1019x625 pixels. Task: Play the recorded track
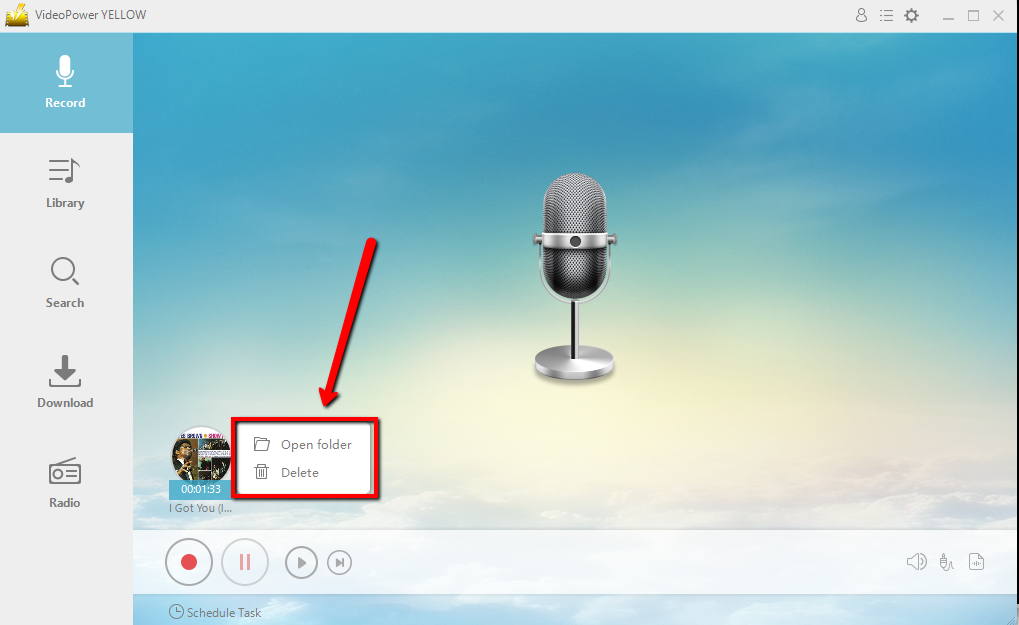point(301,562)
